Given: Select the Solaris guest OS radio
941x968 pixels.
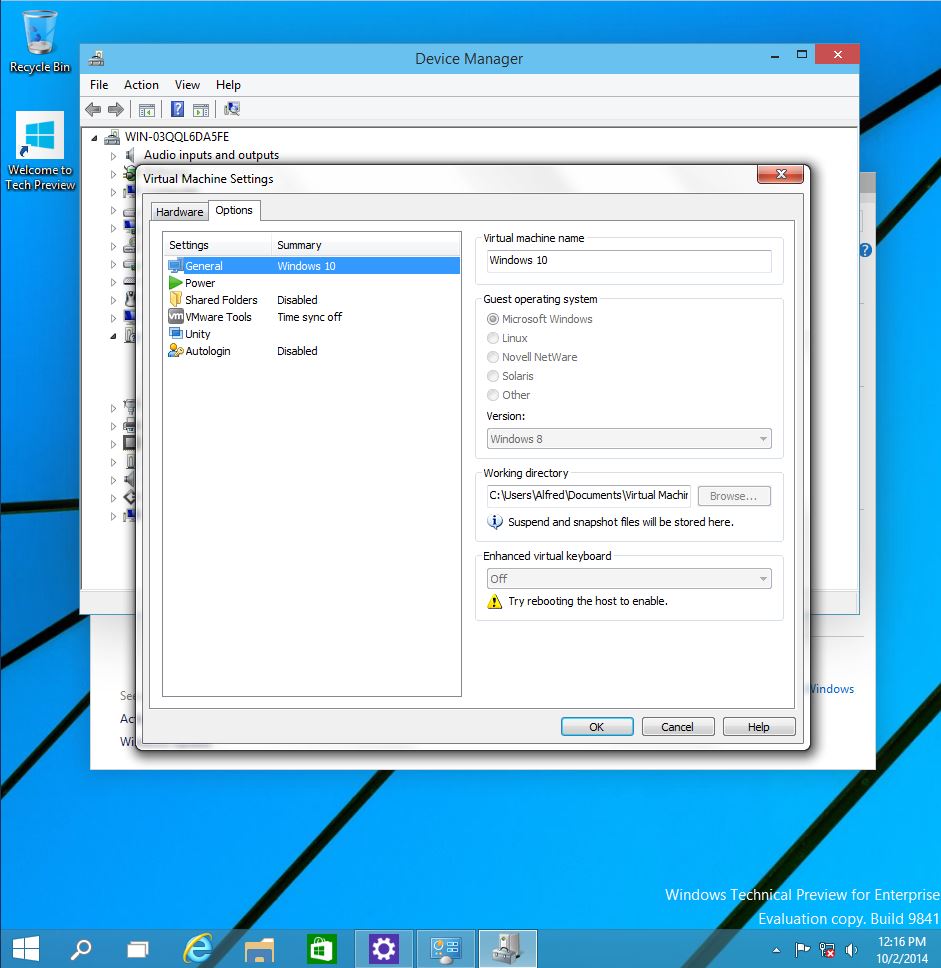Looking at the screenshot, I should tap(493, 376).
